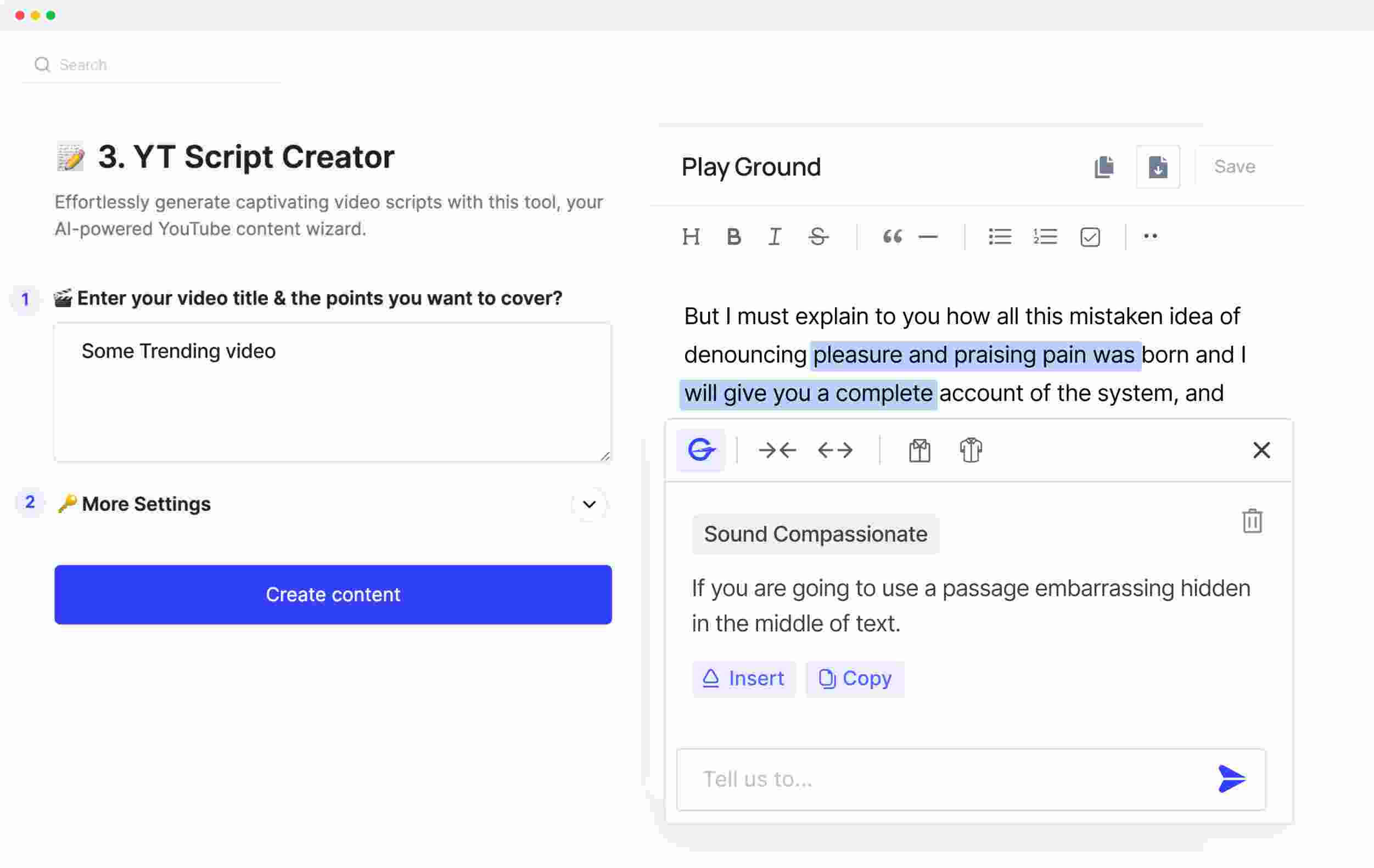The width and height of the screenshot is (1374, 868).
Task: Copy Play Ground document contents icon
Action: tap(1104, 167)
